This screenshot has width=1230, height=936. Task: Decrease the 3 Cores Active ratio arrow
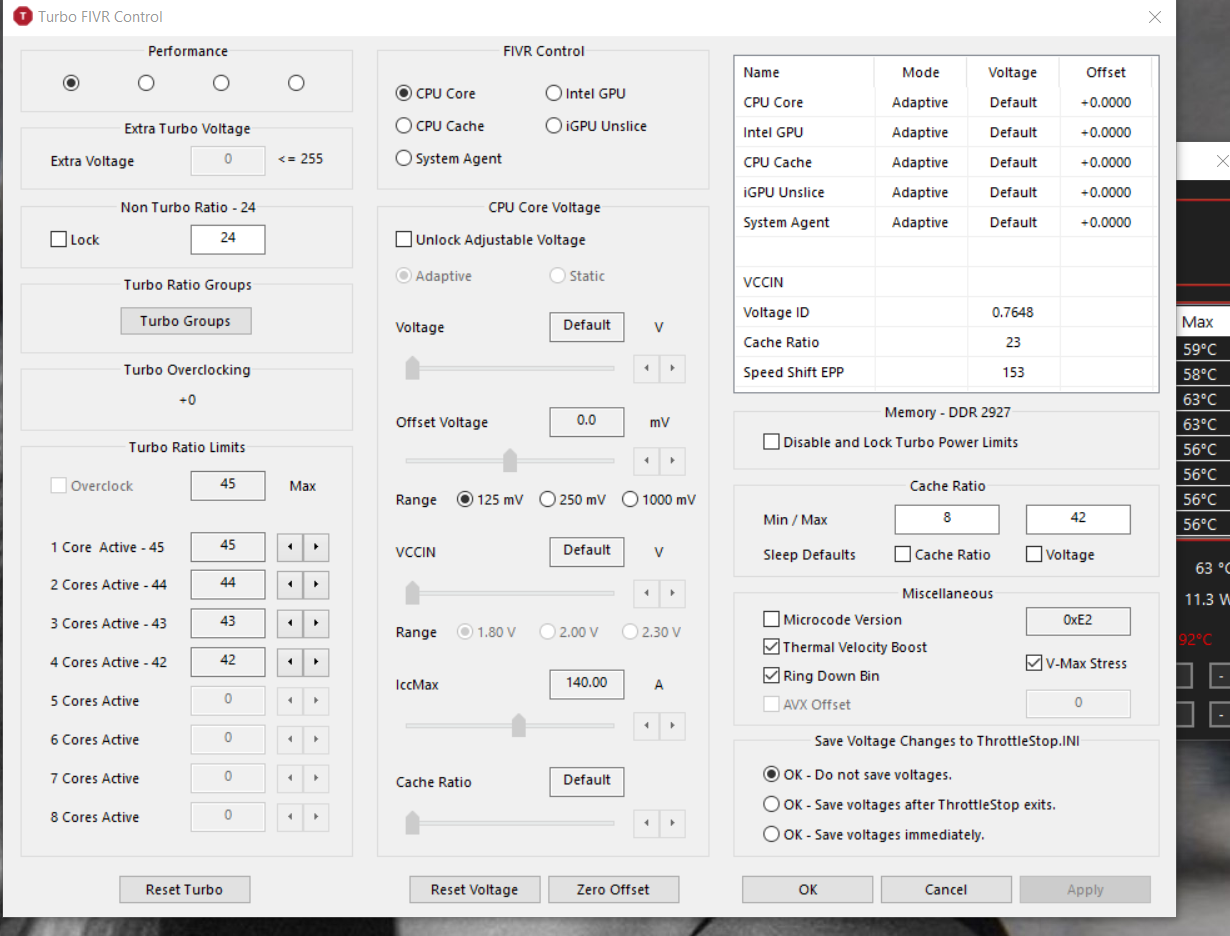290,624
